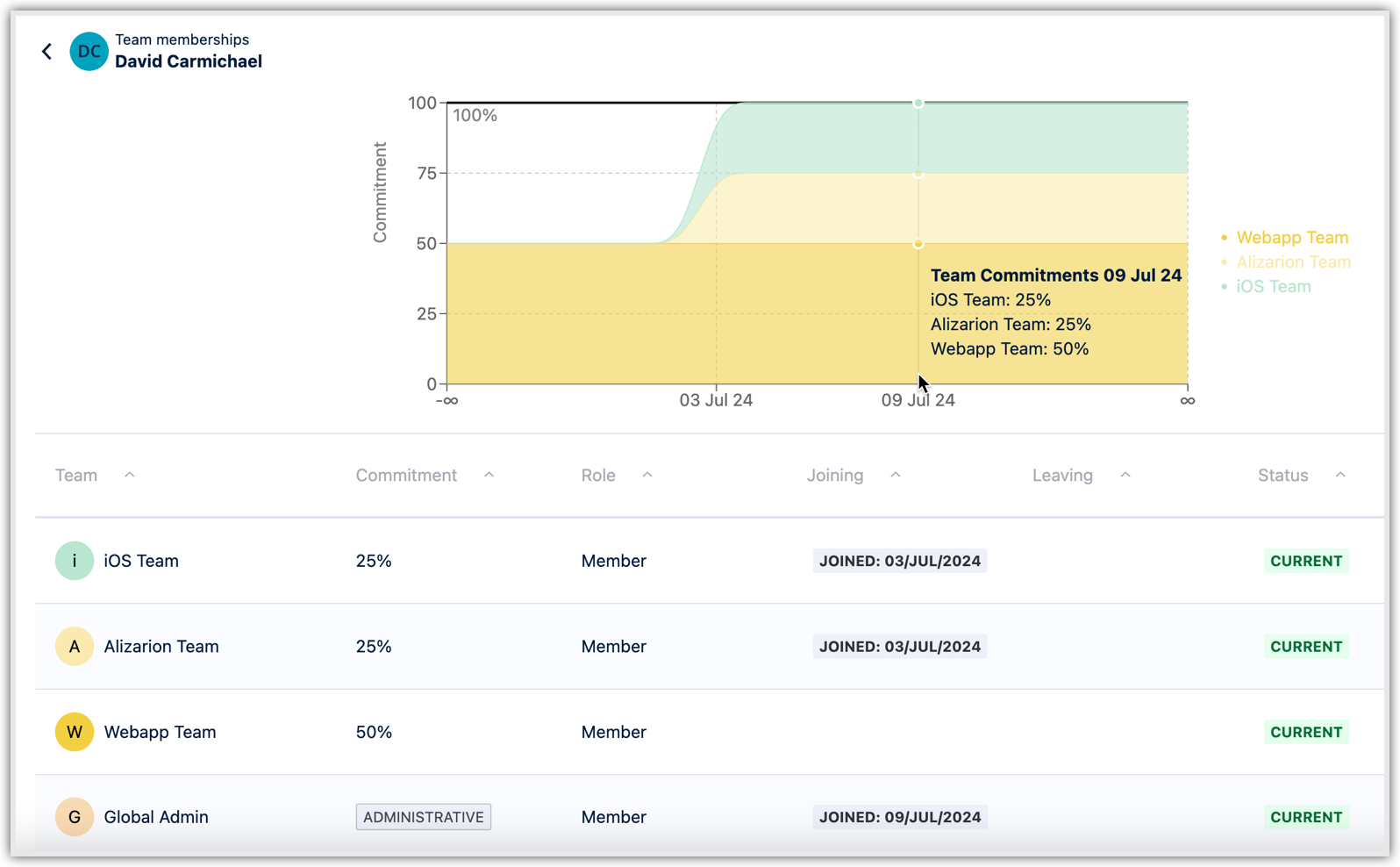This screenshot has height=867, width=1400.
Task: Sort by Status column header
Action: tap(1282, 476)
